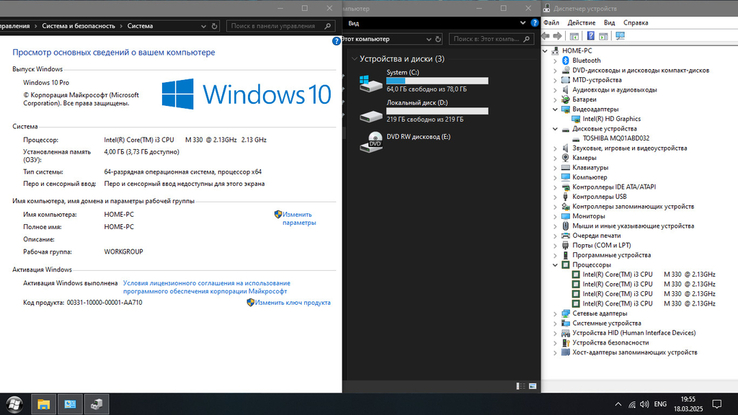Image resolution: width=738 pixels, height=415 pixels.
Task: Click the scan for hardware changes monitor icon
Action: tap(620, 36)
